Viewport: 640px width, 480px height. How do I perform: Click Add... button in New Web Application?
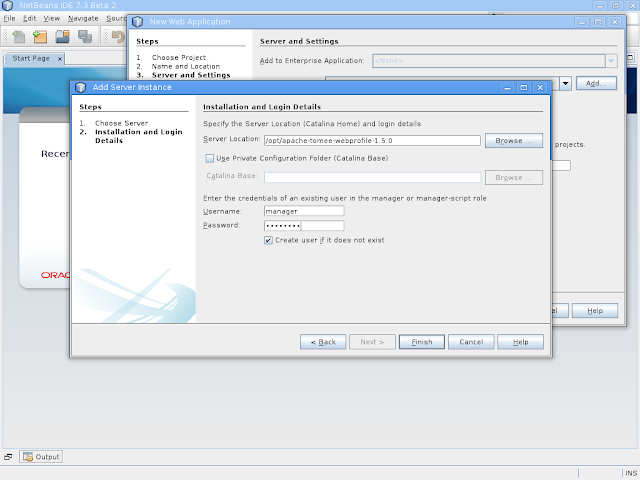coord(596,83)
